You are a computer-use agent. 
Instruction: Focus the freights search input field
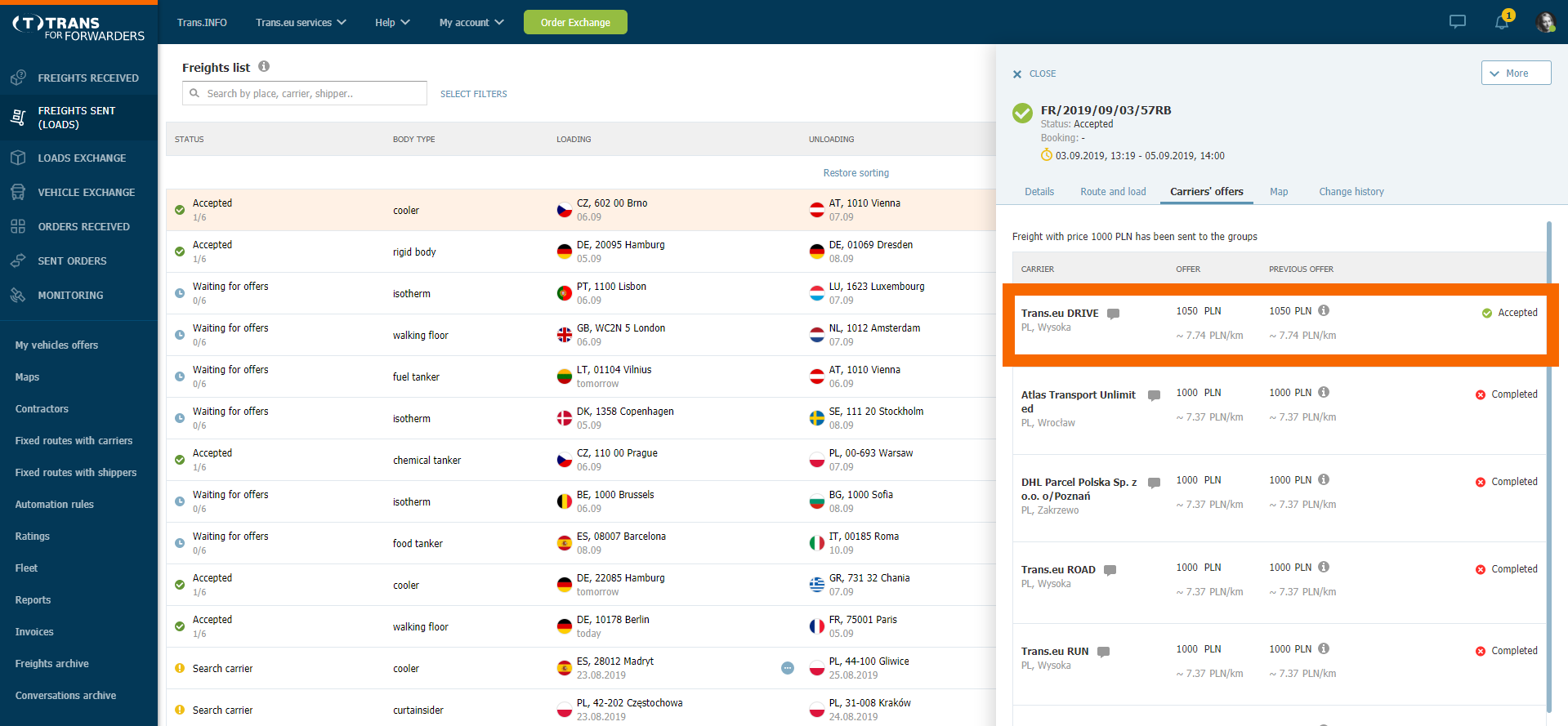(305, 93)
